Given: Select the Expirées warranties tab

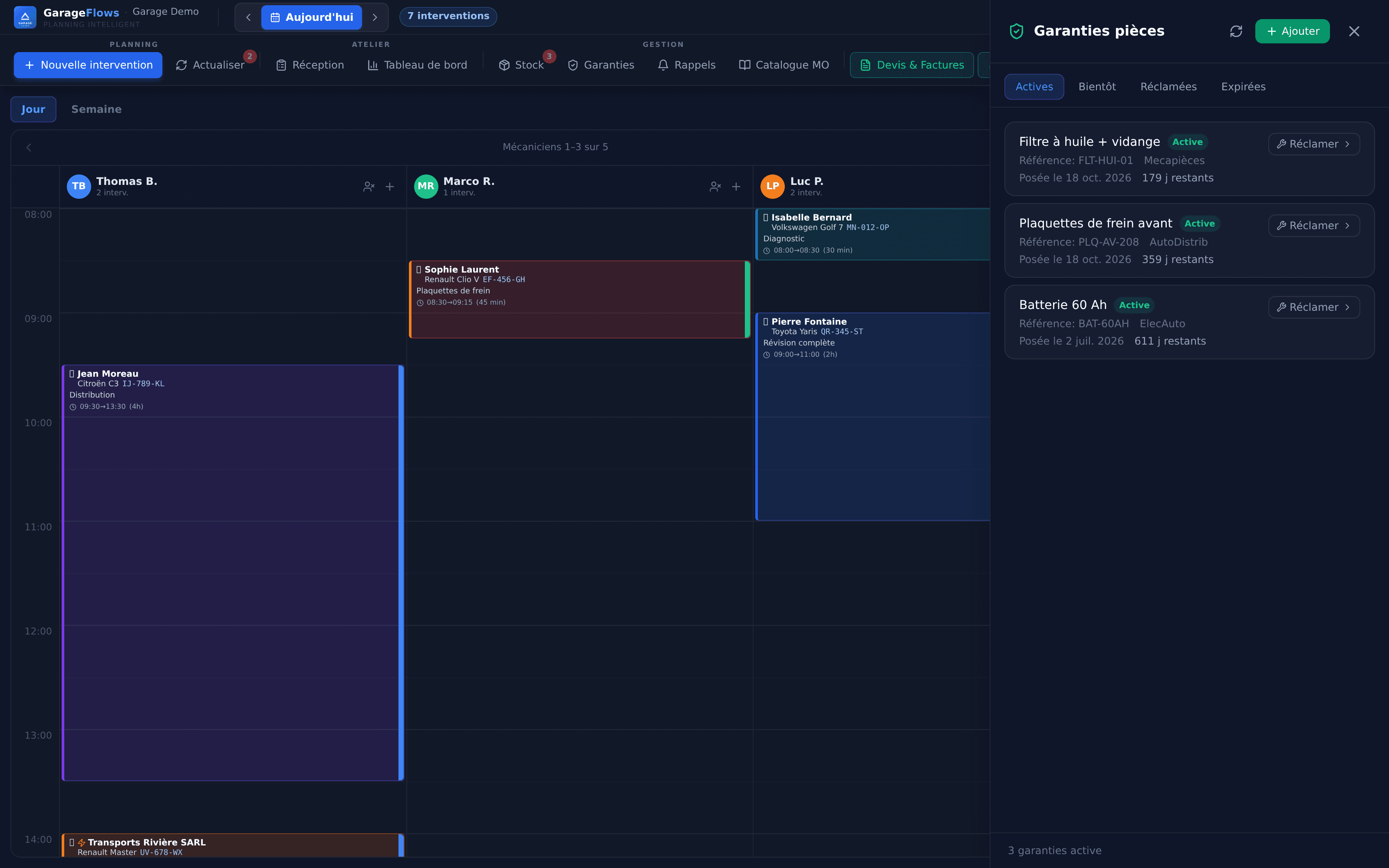Looking at the screenshot, I should click(1243, 87).
